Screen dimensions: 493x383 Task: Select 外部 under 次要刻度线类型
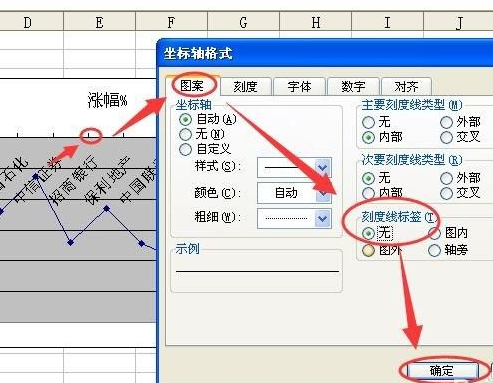tap(446, 178)
